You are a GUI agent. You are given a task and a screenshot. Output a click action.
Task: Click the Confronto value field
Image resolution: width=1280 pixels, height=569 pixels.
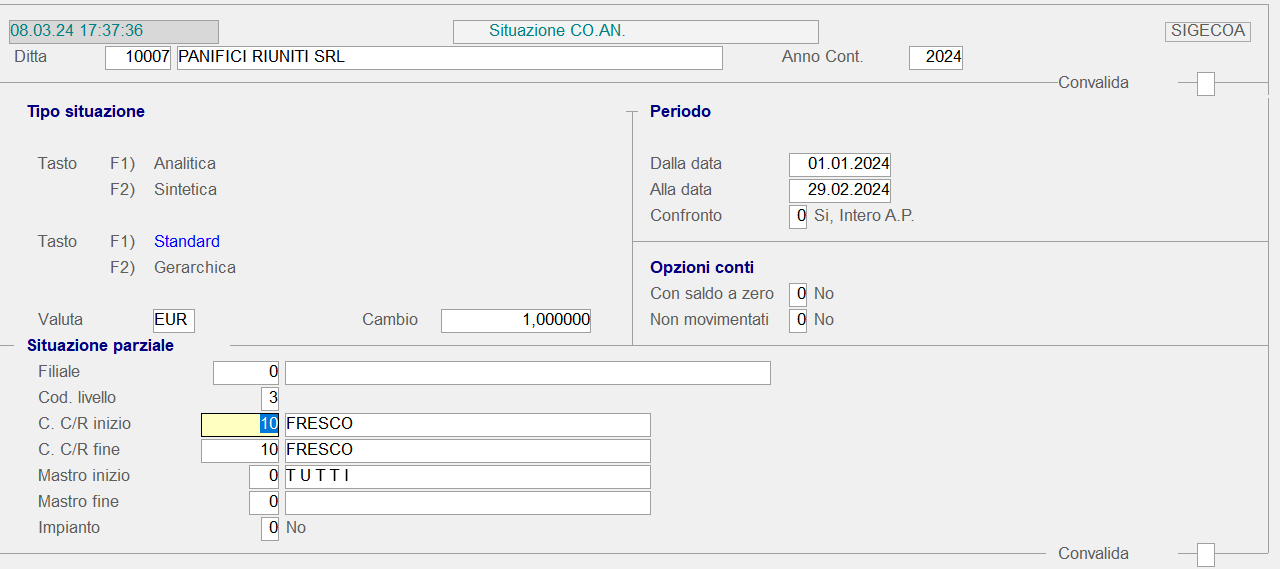pos(797,216)
